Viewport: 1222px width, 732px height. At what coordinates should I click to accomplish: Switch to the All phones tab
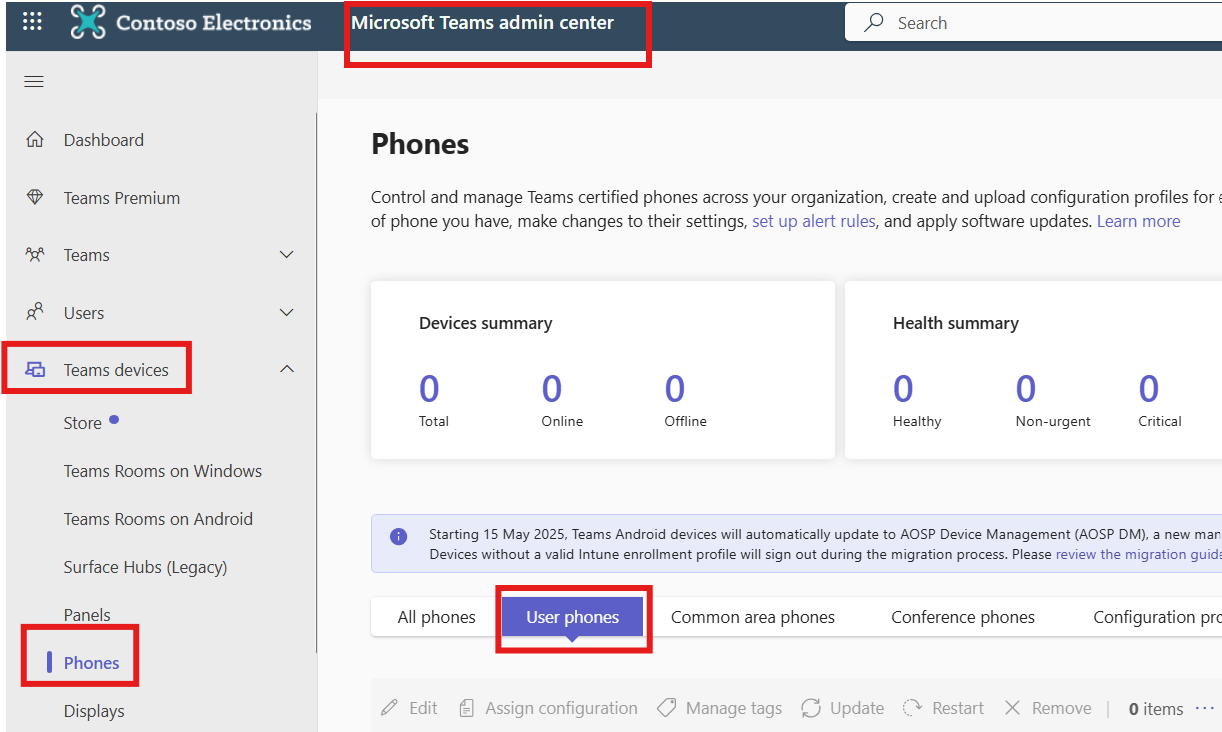[436, 617]
